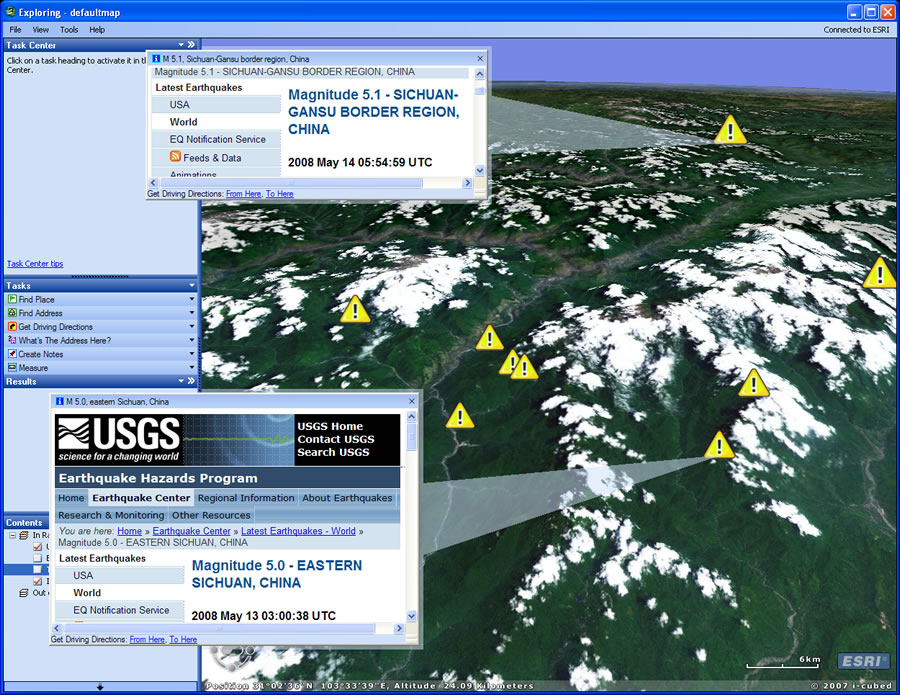Open the Help menu
The height and width of the screenshot is (695, 900).
pos(97,29)
